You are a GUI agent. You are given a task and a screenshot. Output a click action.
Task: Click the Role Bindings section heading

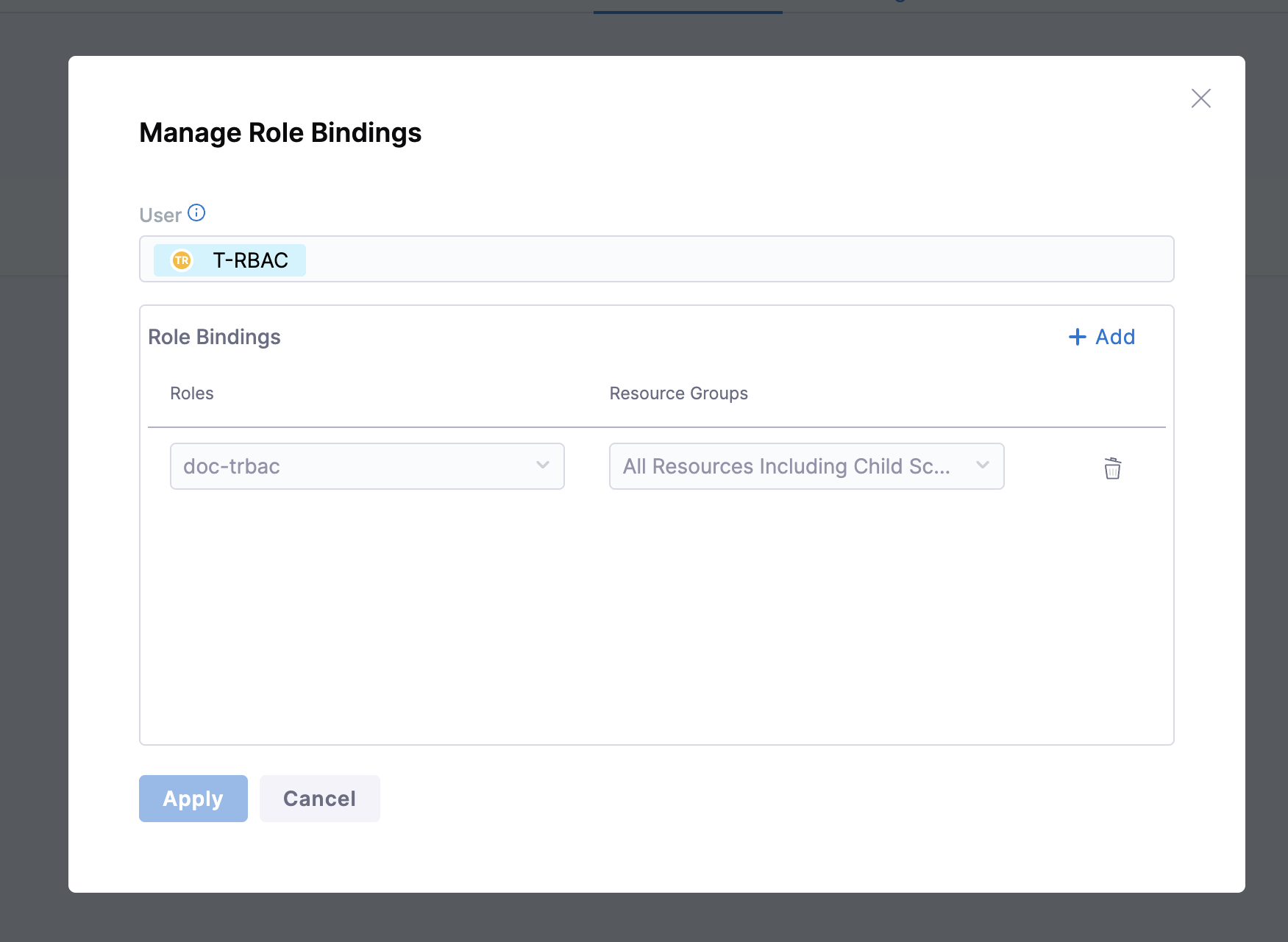pos(214,337)
